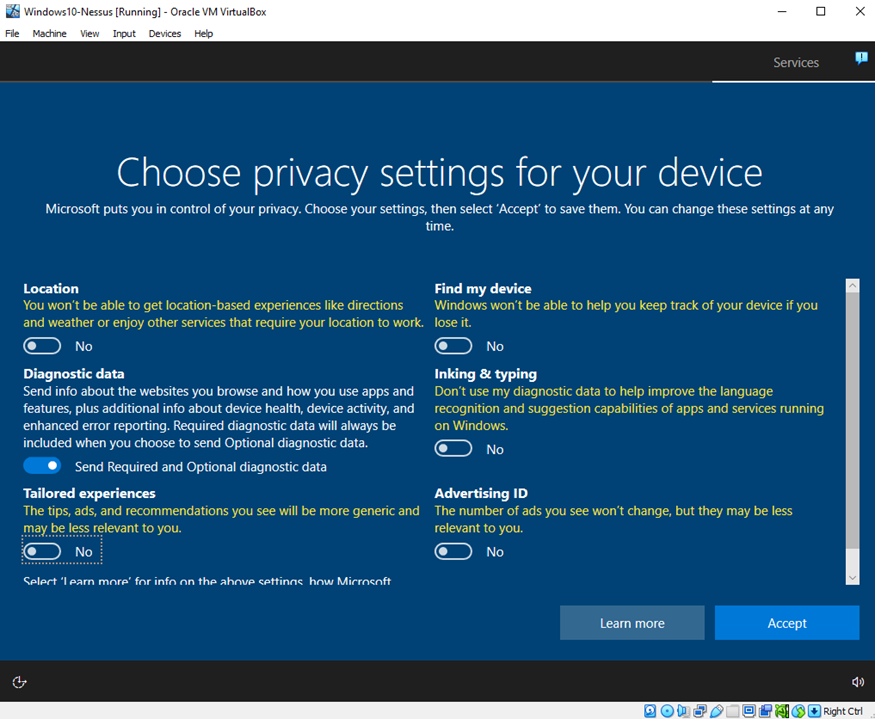Click the network adapter status icon
Viewport: 875px width, 719px height.
pyautogui.click(x=700, y=711)
